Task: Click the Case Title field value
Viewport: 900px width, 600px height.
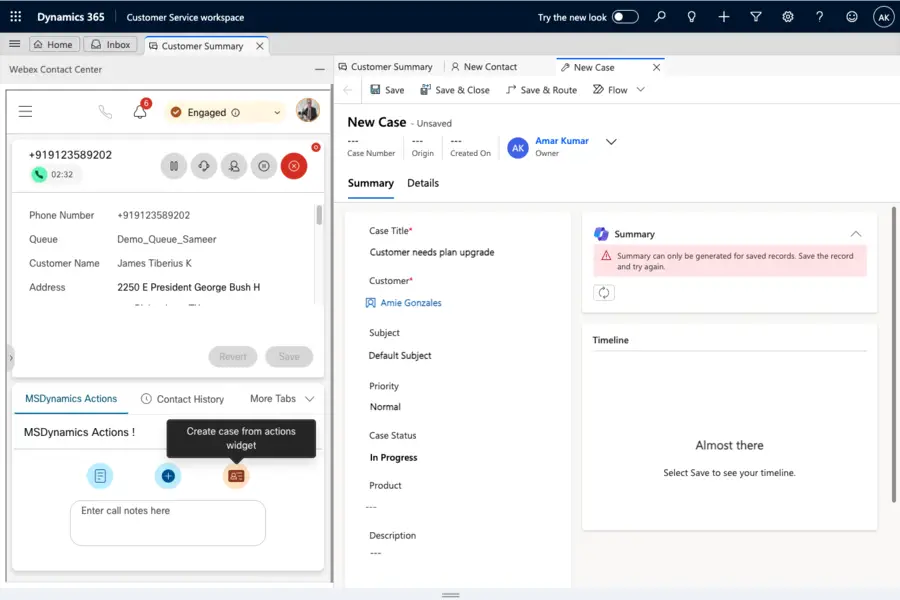Action: point(432,252)
